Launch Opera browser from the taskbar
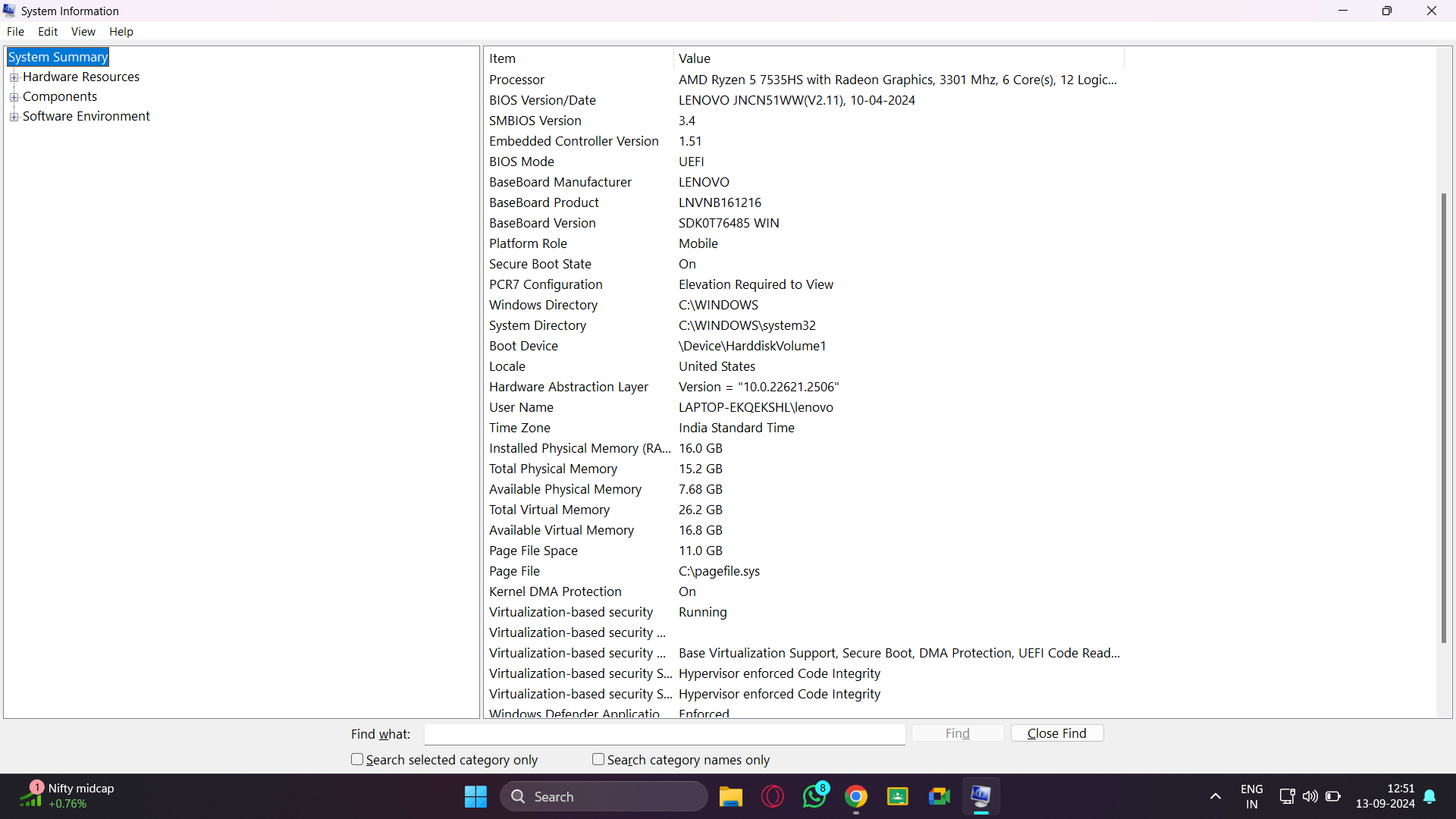 (x=772, y=796)
